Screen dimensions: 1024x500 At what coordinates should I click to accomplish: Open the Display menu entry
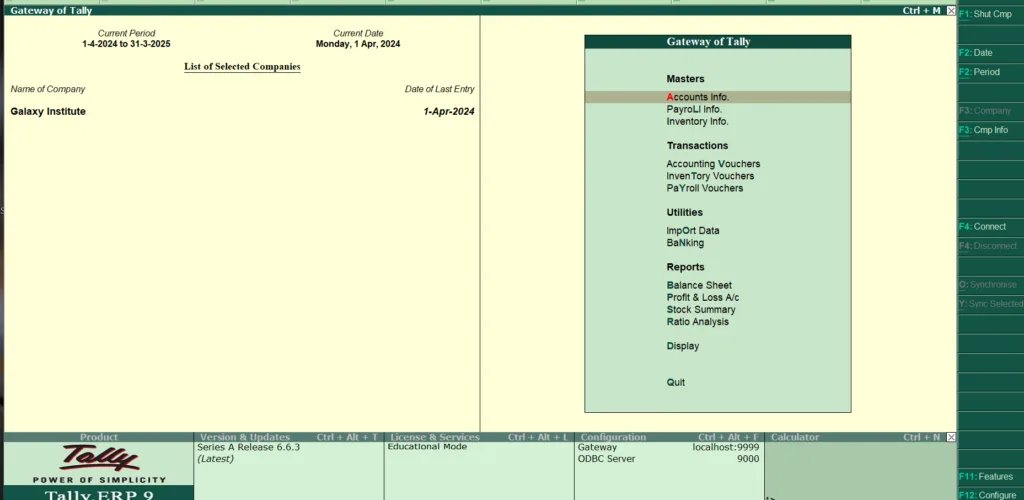click(682, 346)
